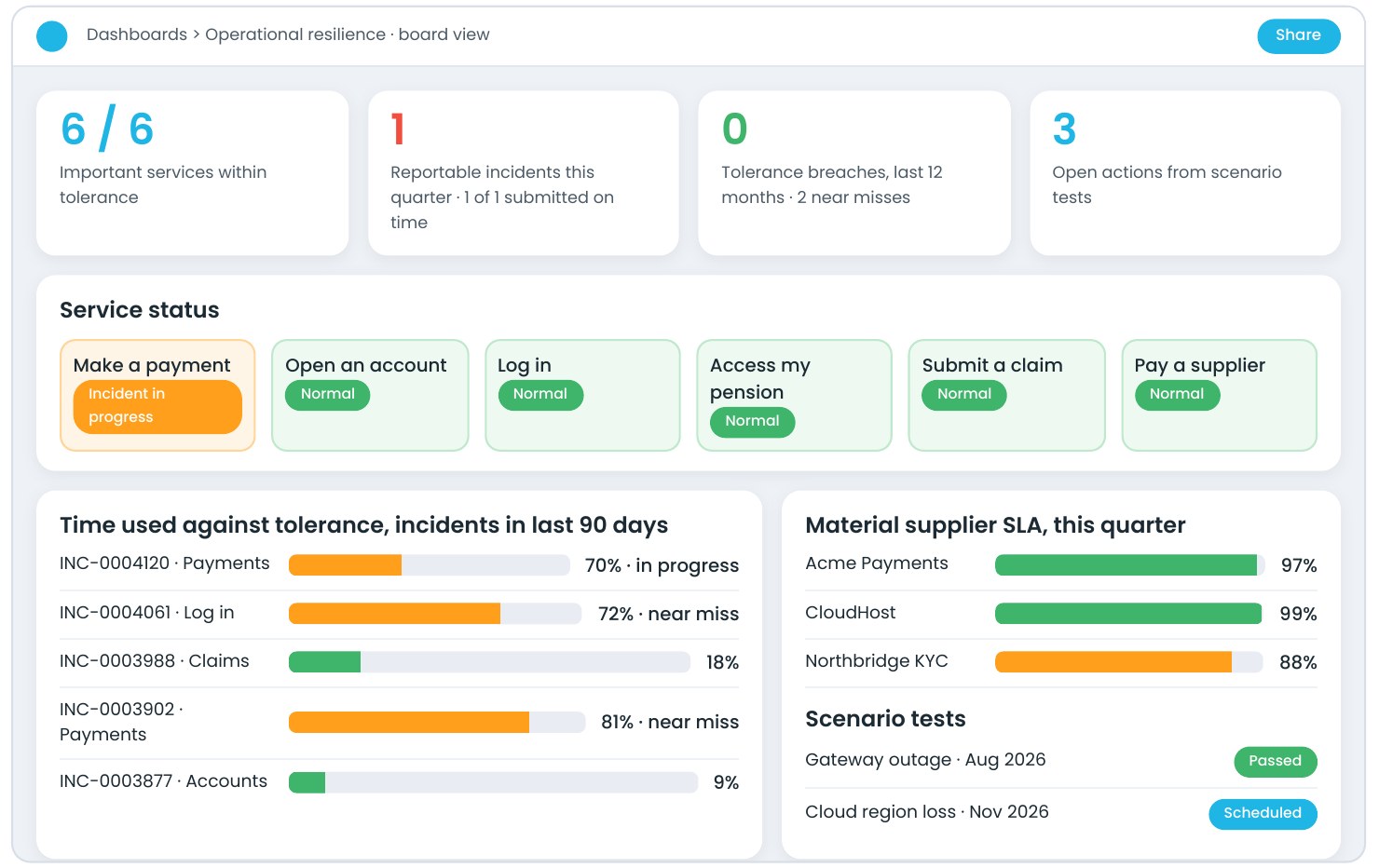Click the INC-0004061 tolerance progress bar
The width and height of the screenshot is (1379, 868).
[x=435, y=613]
